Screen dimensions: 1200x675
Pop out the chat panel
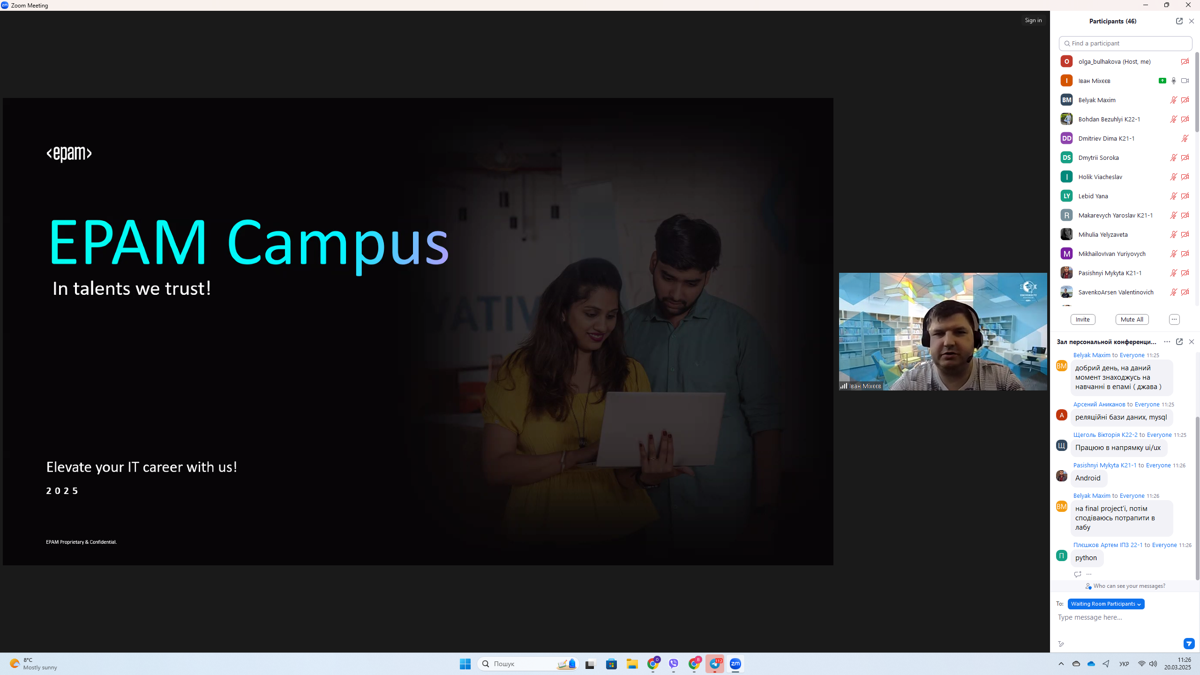click(1179, 342)
